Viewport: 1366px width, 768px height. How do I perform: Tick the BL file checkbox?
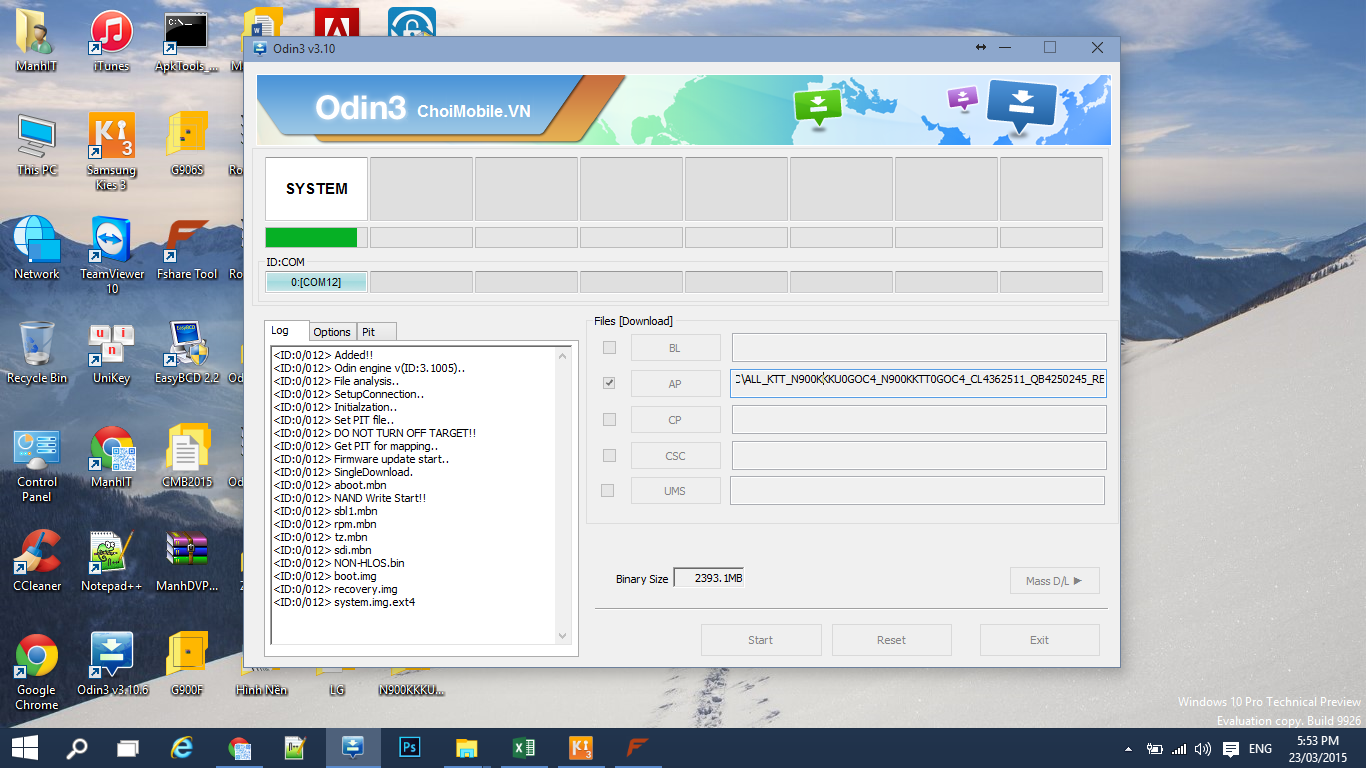point(609,347)
